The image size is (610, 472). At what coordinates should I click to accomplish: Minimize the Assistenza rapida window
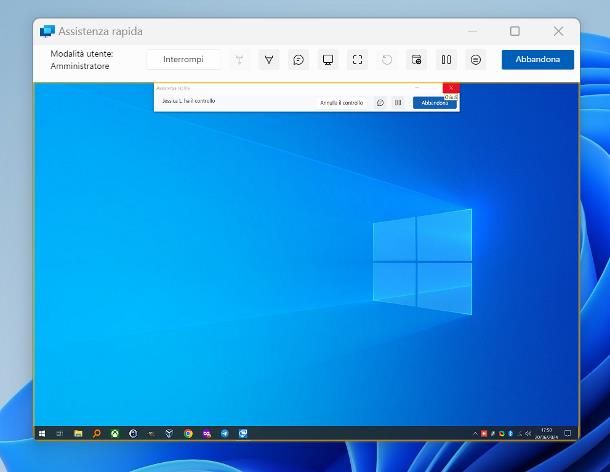(x=472, y=31)
